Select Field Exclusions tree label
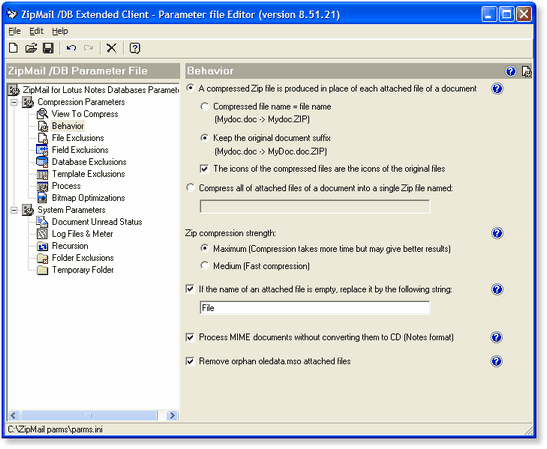 pyautogui.click(x=80, y=150)
